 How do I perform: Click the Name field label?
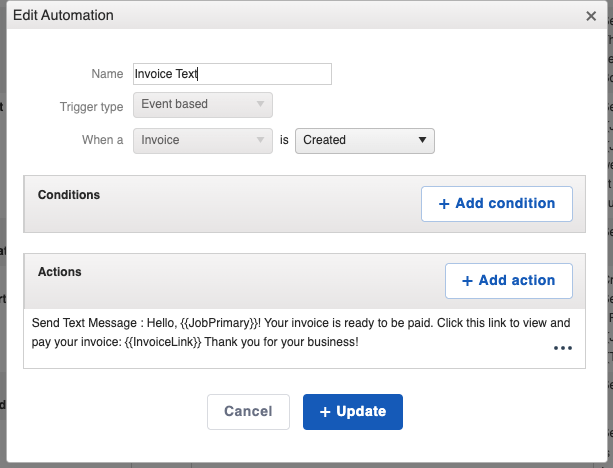point(107,74)
